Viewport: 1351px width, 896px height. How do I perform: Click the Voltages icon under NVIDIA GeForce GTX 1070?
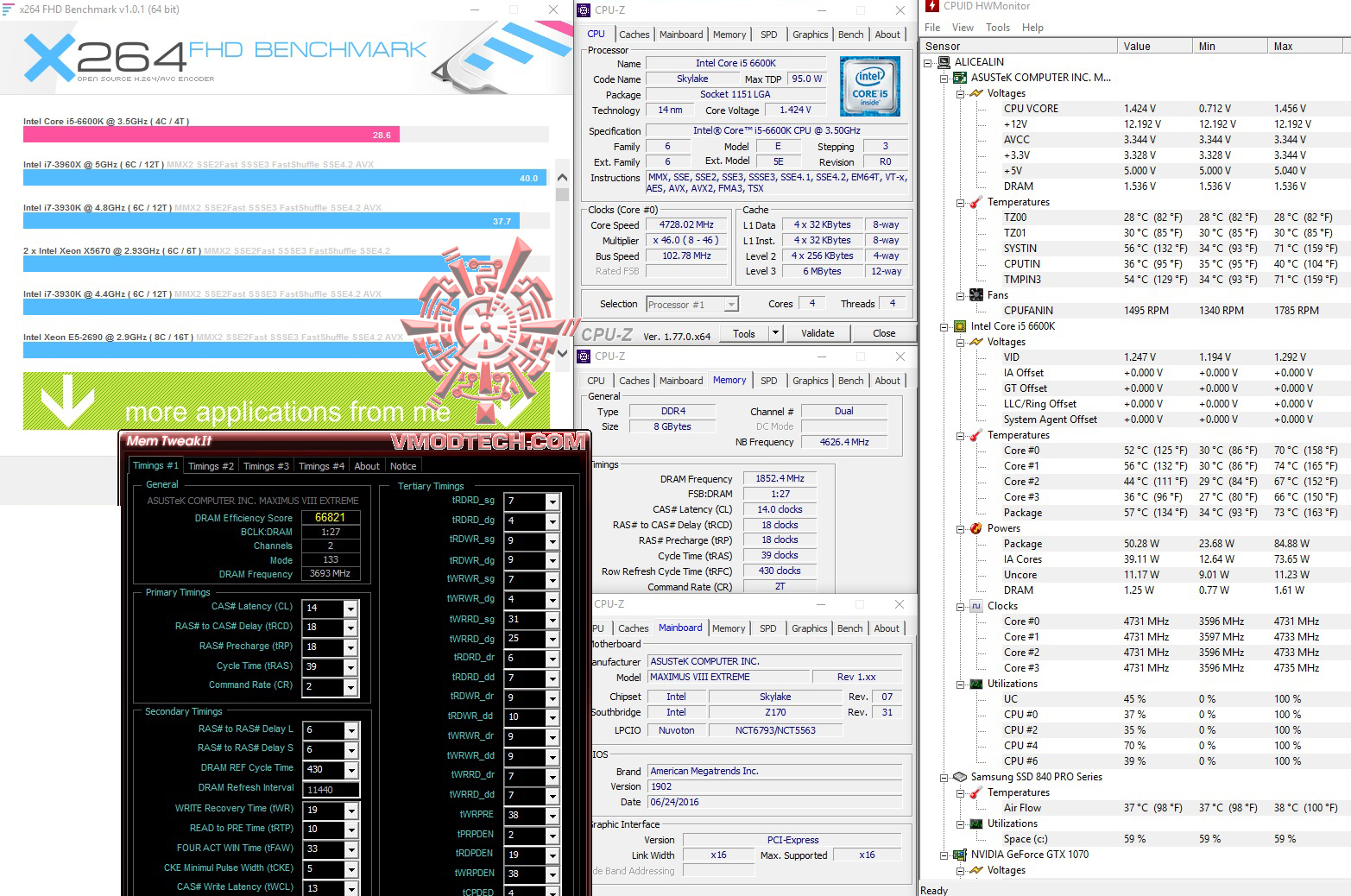[x=976, y=870]
